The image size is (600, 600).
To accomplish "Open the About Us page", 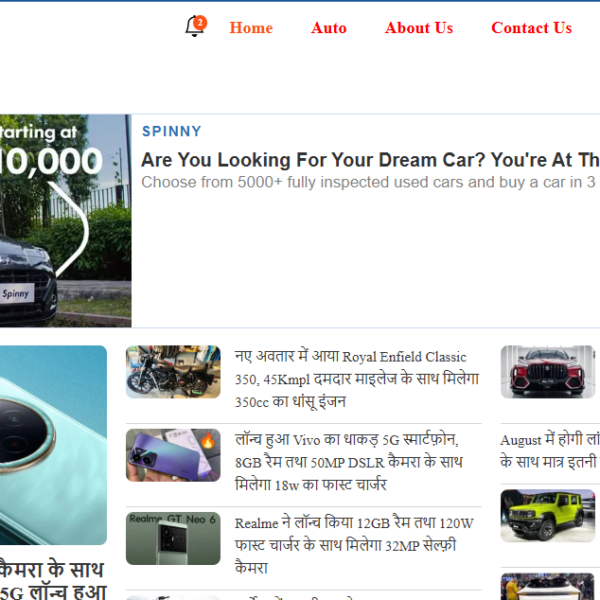I will pos(419,28).
